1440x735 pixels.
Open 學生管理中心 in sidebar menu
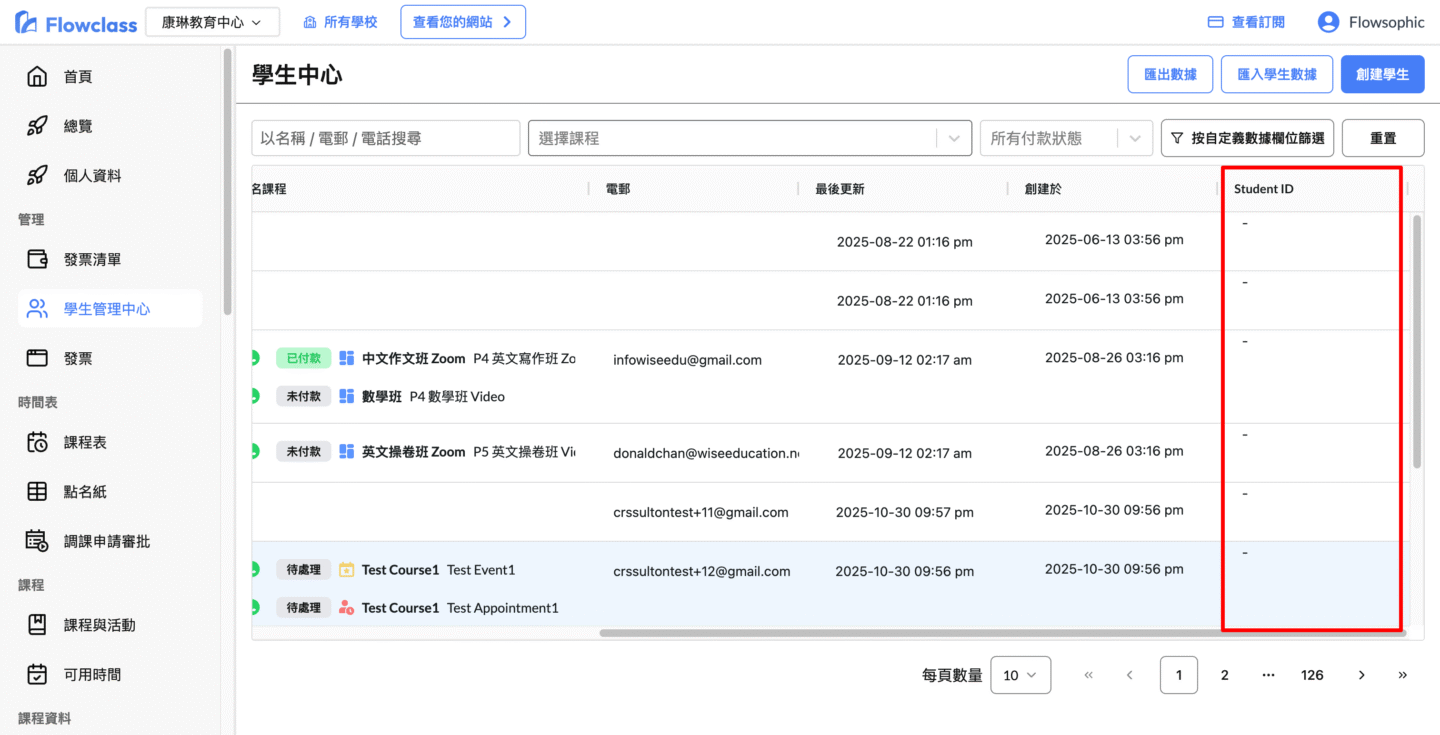click(108, 309)
